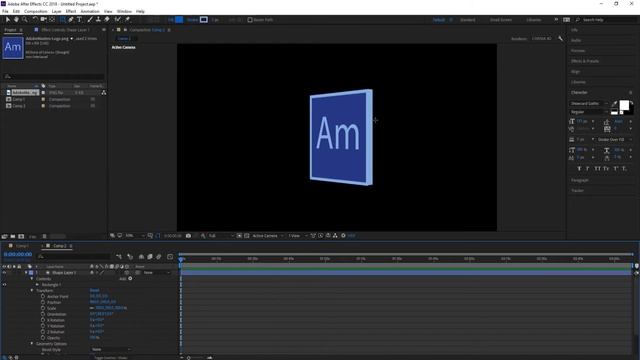
Task: Click the Project panel search field
Action: pos(53,76)
